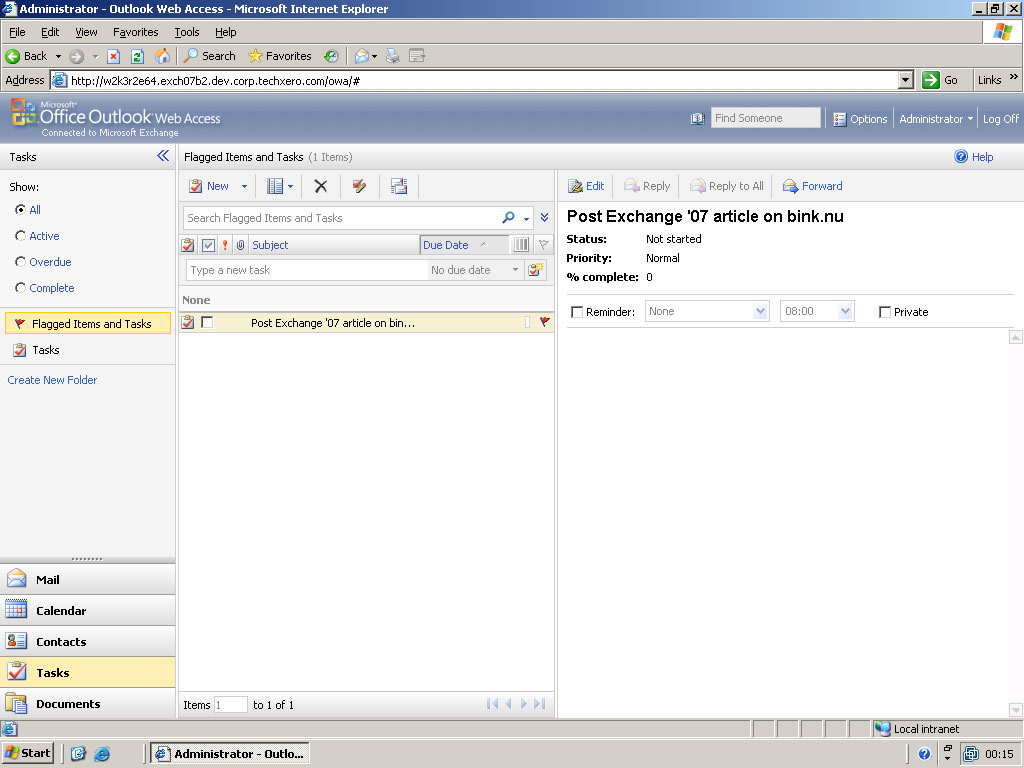Click the red flag on the task row
The width and height of the screenshot is (1024, 768).
point(545,322)
